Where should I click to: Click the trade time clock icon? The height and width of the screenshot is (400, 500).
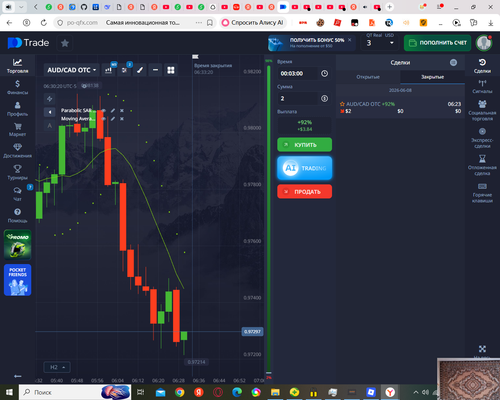click(324, 73)
